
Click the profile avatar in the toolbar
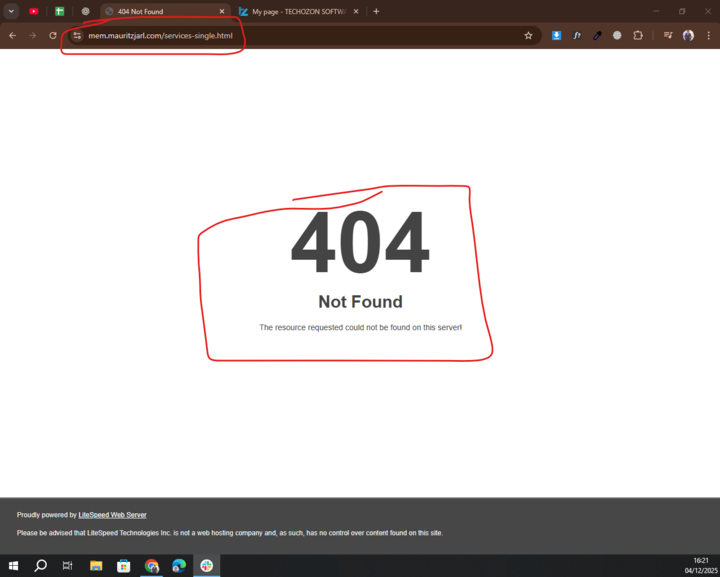[x=688, y=35]
